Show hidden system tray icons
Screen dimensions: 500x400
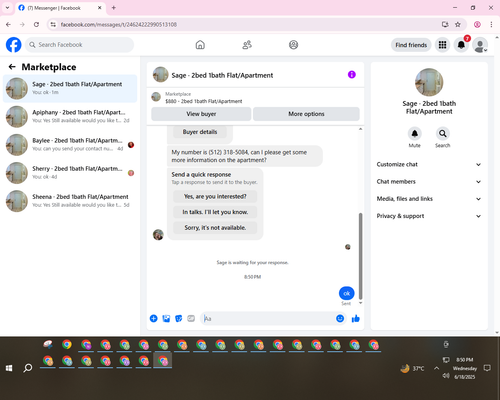pos(436,368)
